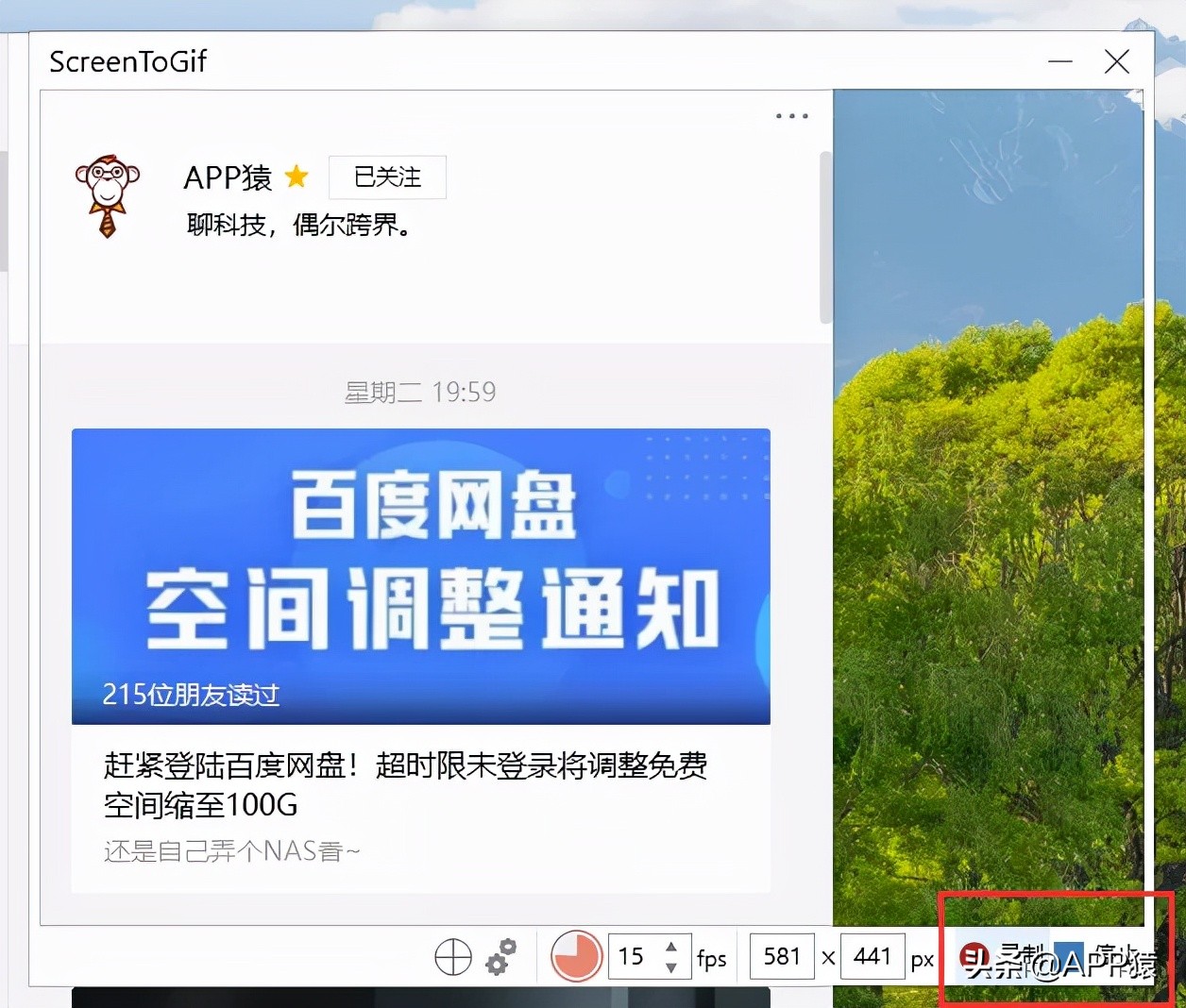The width and height of the screenshot is (1186, 1008).
Task: Click the width value 581 field
Action: point(781,956)
